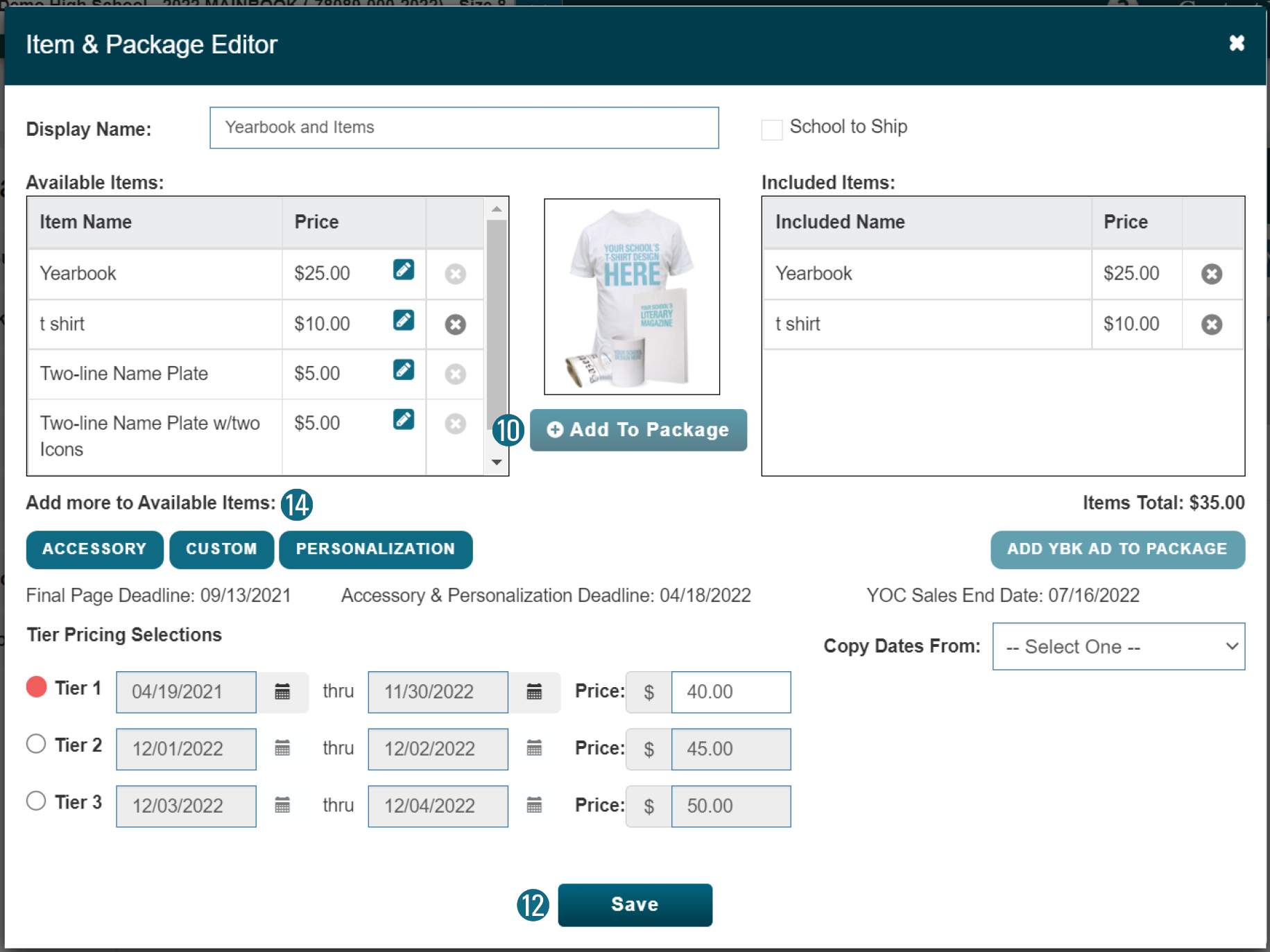Viewport: 1270px width, 952px height.
Task: Edit the t shirt item price
Action: pyautogui.click(x=403, y=320)
